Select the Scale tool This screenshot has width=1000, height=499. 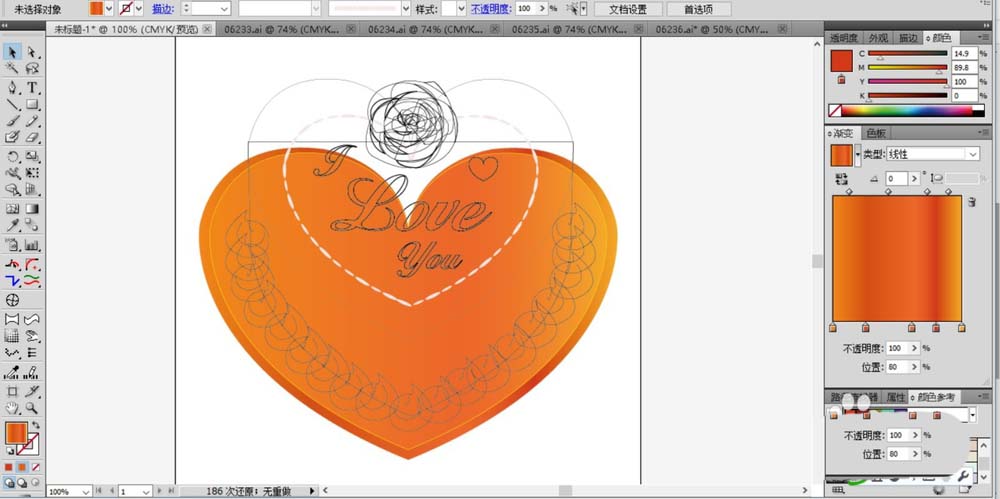click(x=32, y=156)
